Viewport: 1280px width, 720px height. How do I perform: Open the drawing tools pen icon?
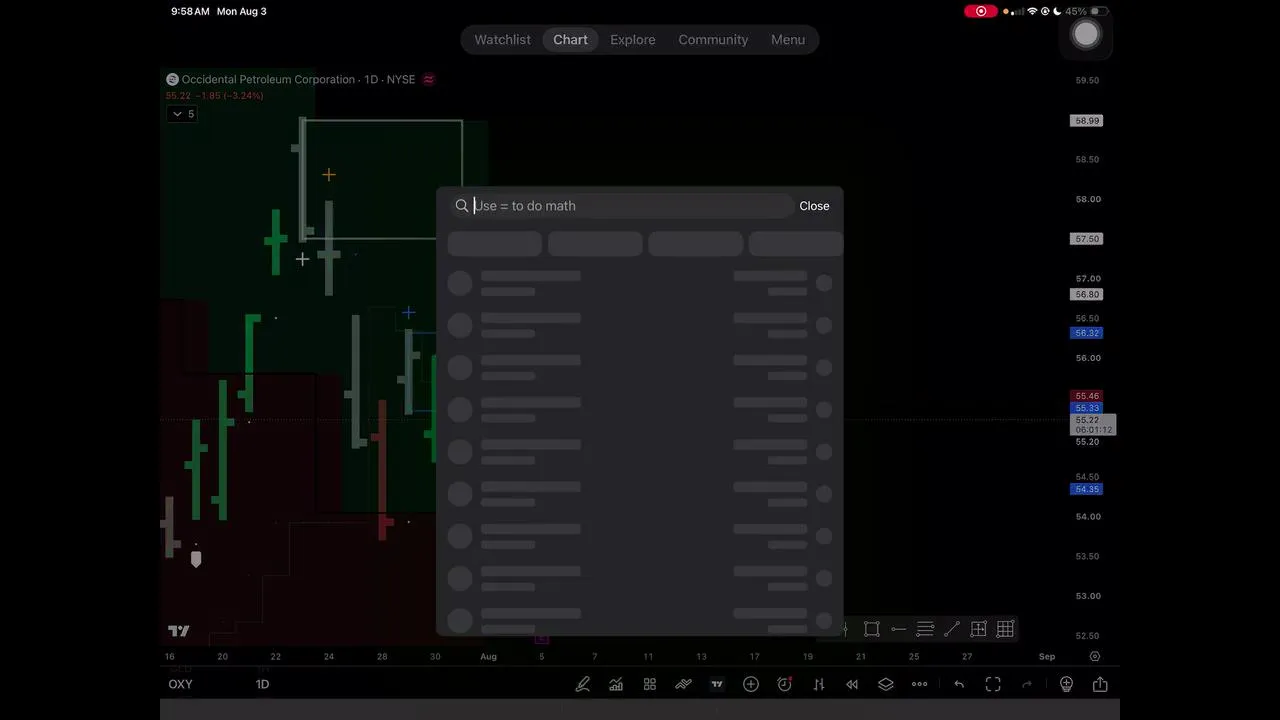point(582,684)
